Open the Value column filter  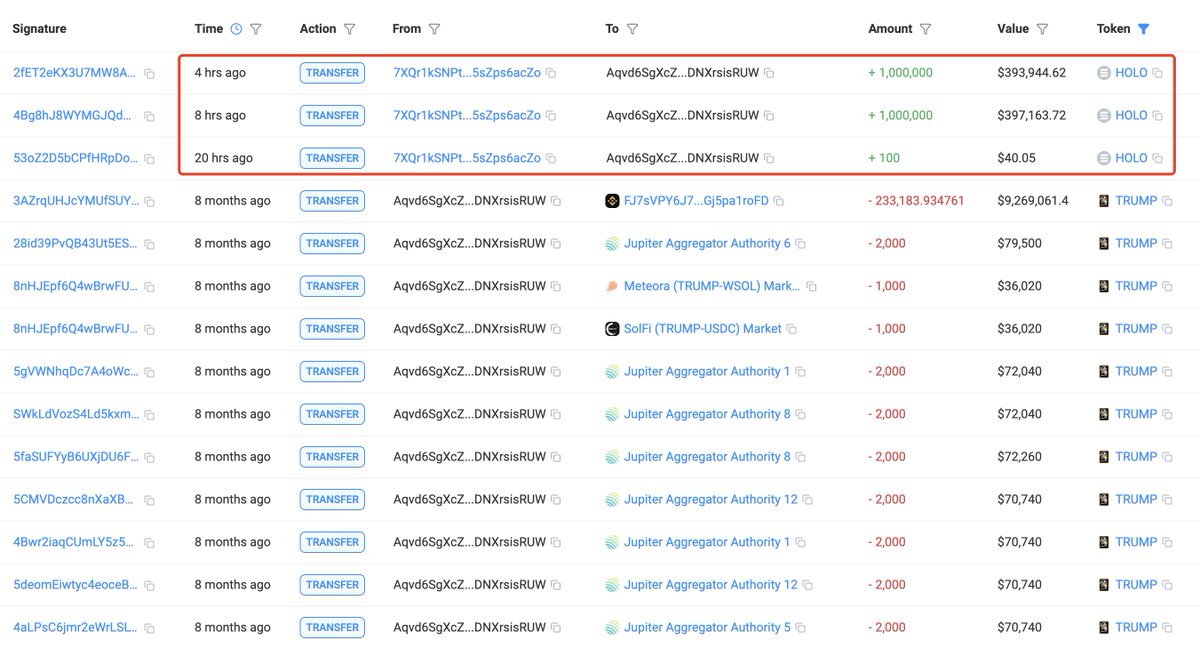(1042, 29)
